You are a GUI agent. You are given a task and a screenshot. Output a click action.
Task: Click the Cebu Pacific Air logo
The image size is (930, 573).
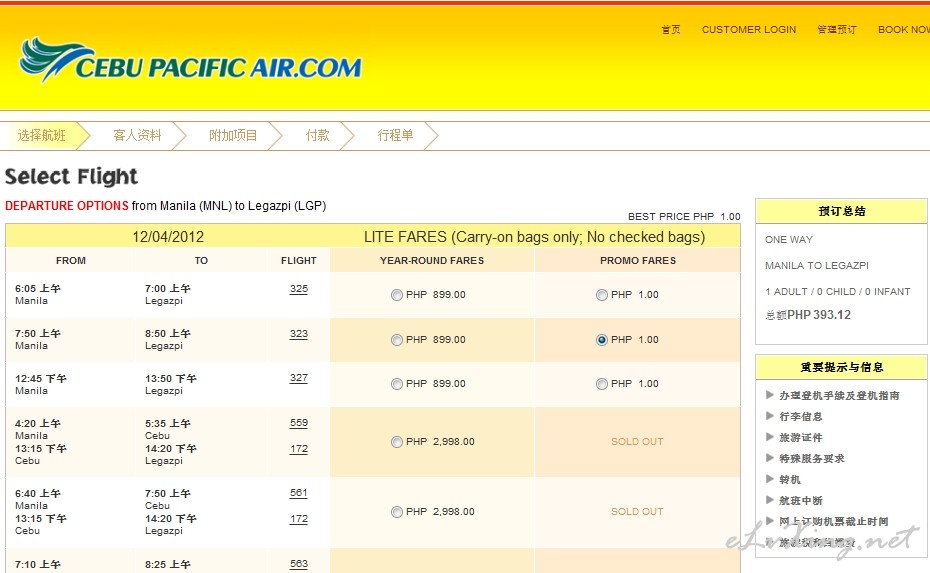pyautogui.click(x=190, y=61)
